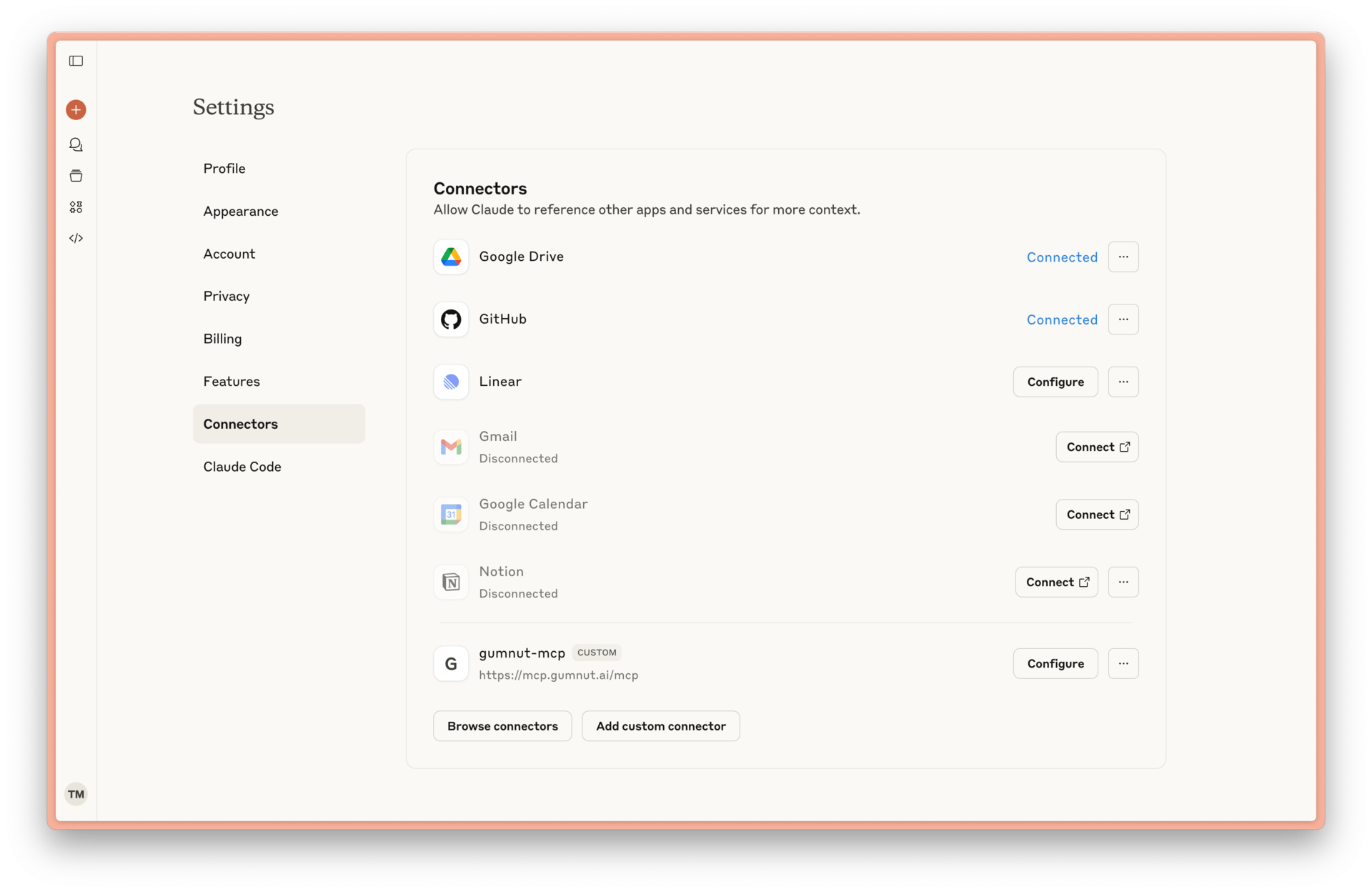The width and height of the screenshot is (1372, 892).
Task: Start a new chat with plus icon
Action: pyautogui.click(x=76, y=109)
